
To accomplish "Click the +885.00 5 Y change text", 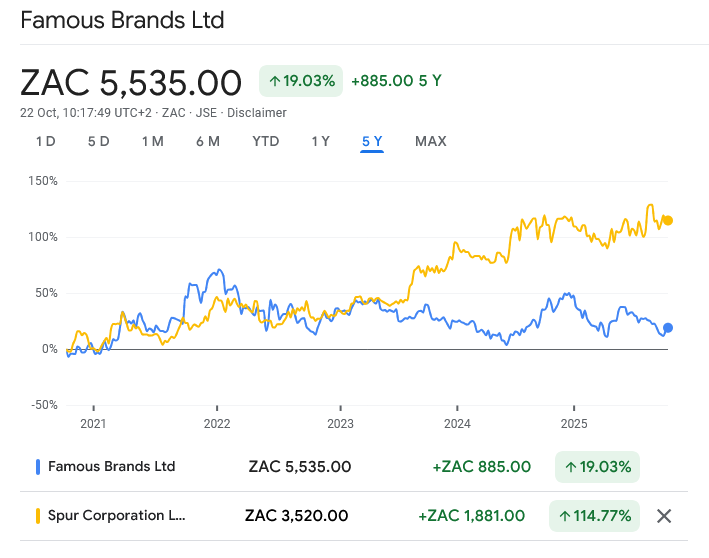I will click(397, 81).
